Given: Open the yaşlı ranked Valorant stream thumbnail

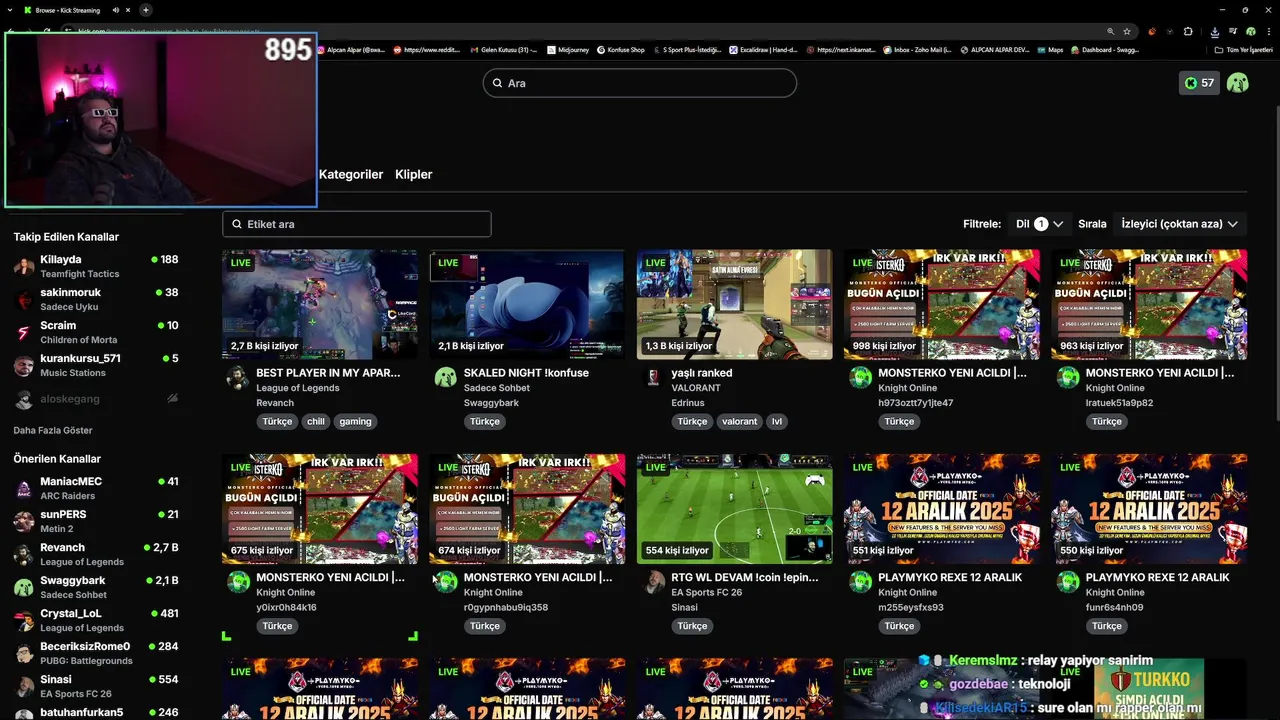Looking at the screenshot, I should (735, 304).
